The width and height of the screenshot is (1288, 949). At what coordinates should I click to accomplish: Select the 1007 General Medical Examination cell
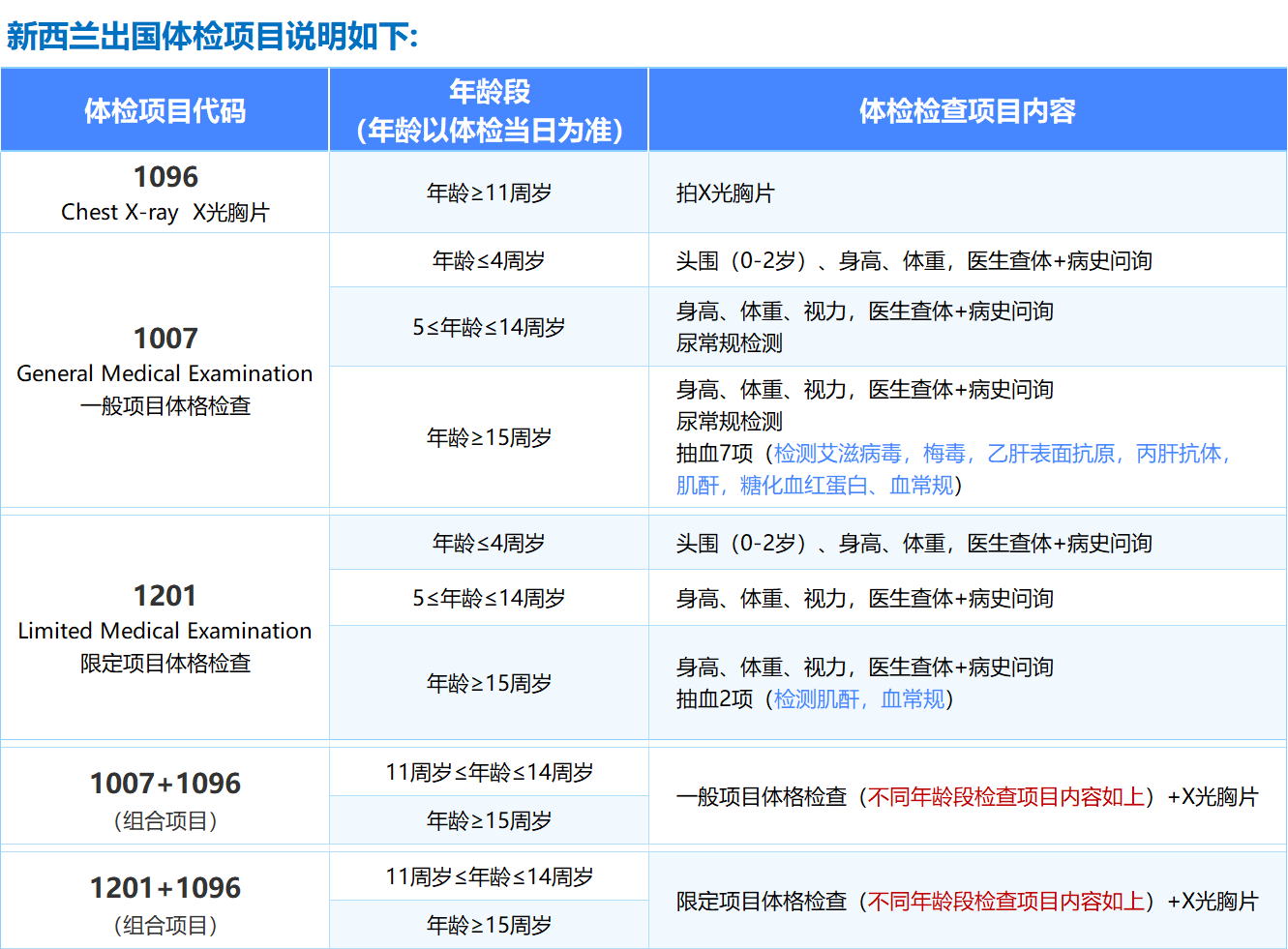[165, 375]
